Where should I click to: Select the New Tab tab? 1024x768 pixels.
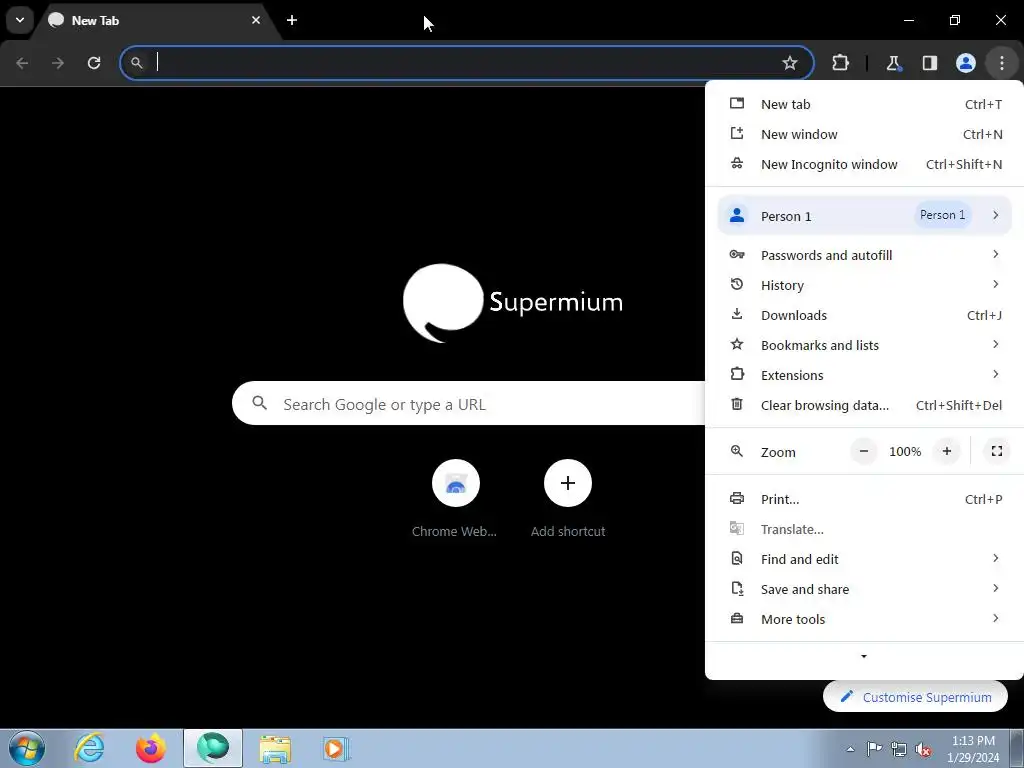157,21
